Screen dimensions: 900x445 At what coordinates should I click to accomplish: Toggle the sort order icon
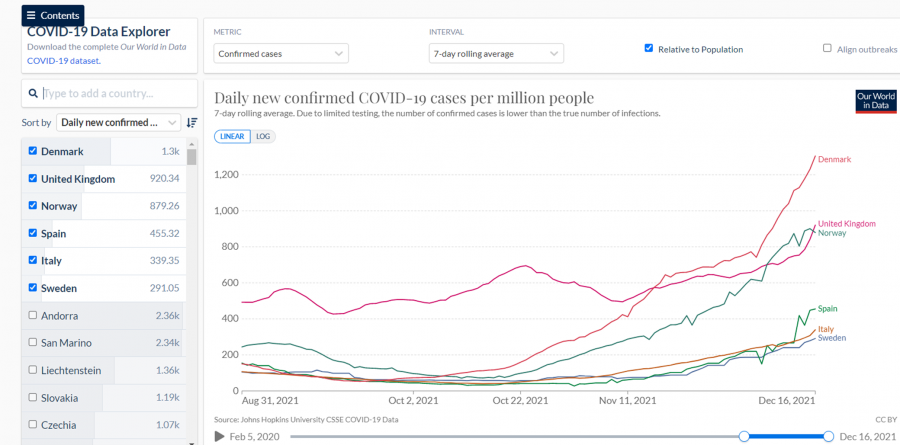pos(192,123)
